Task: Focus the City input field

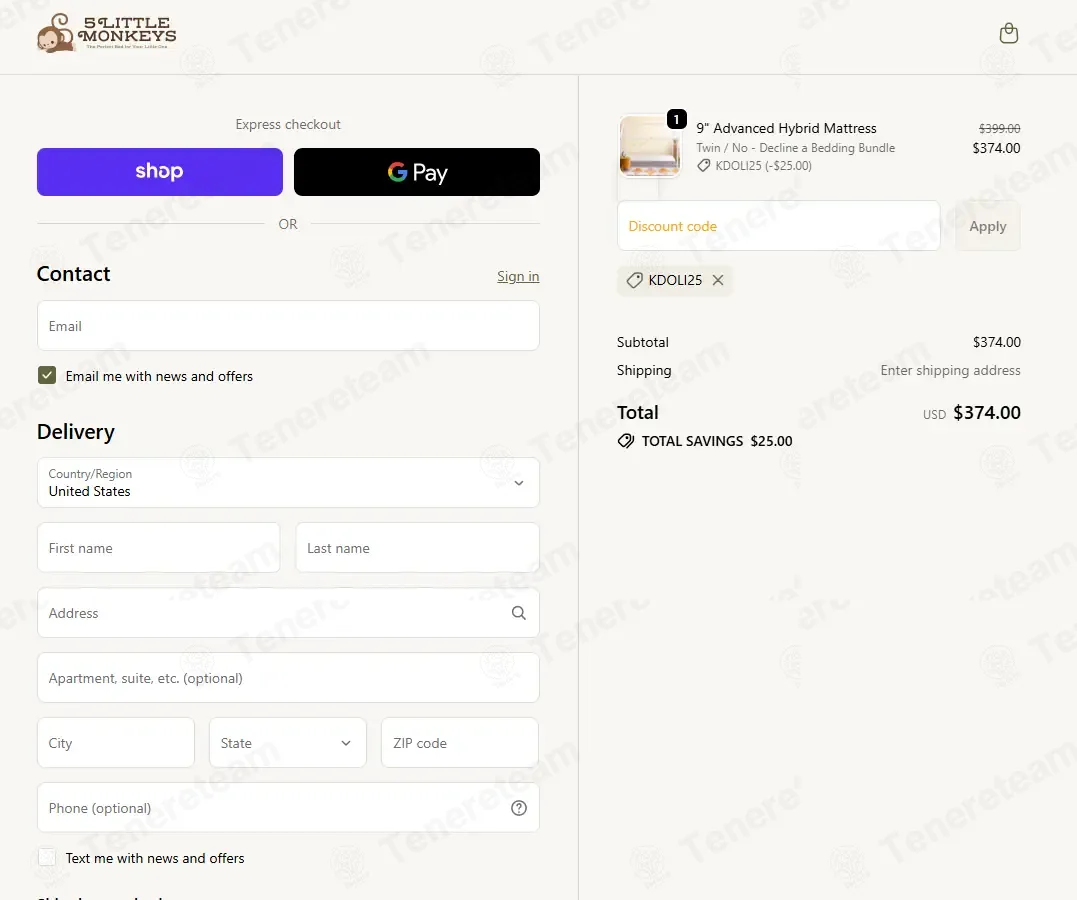Action: [115, 743]
